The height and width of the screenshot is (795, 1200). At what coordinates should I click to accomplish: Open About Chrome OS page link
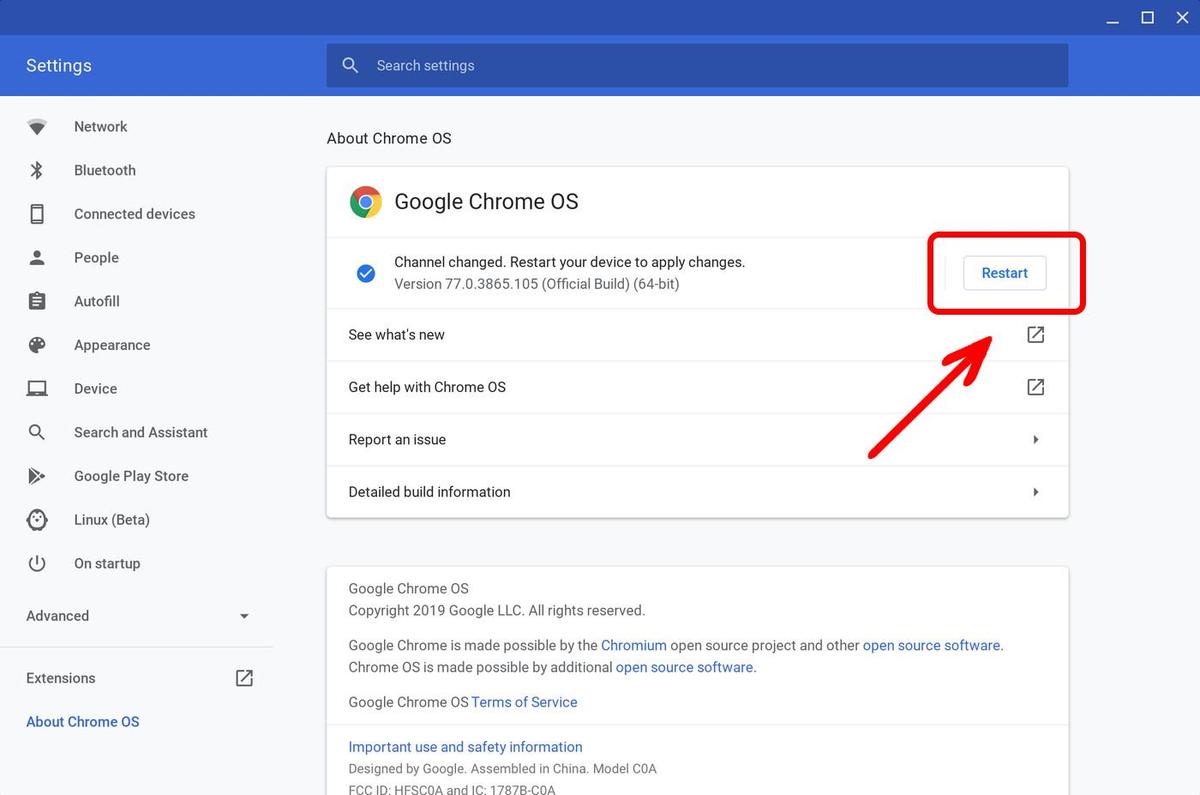(83, 722)
